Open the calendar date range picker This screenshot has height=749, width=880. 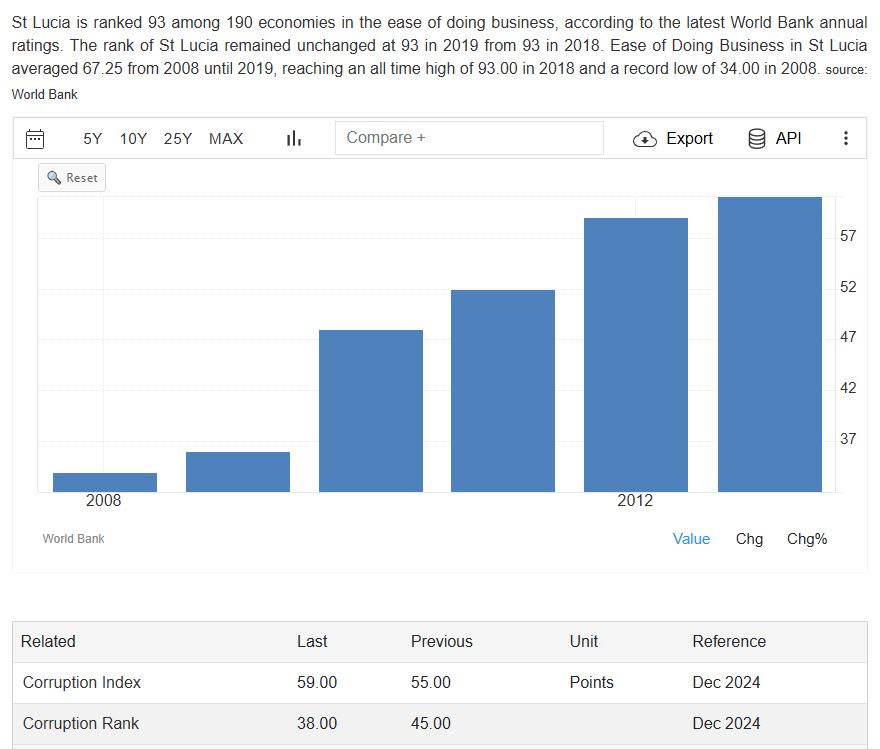(35, 138)
